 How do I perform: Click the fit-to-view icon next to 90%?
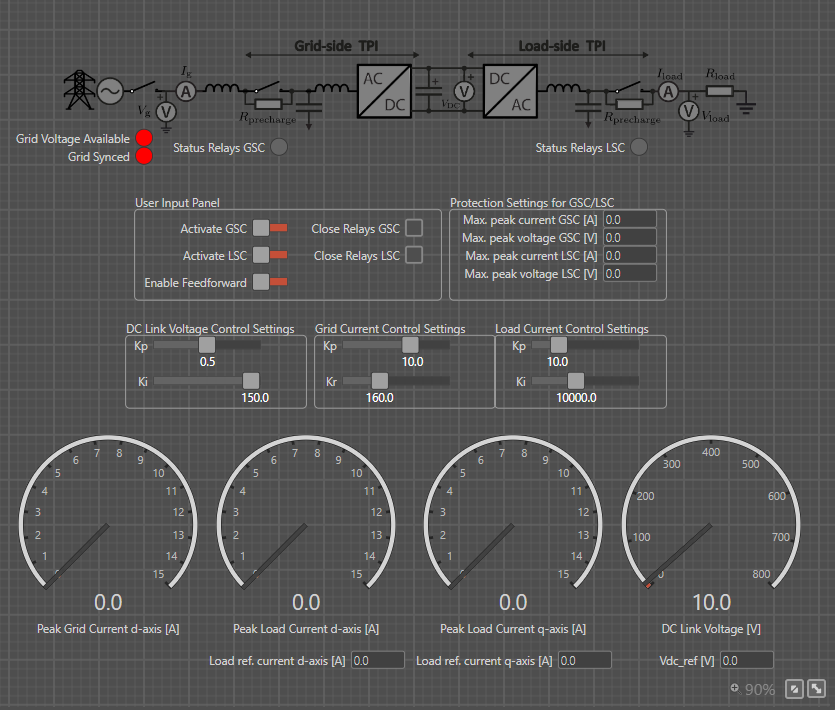pyautogui.click(x=793, y=689)
